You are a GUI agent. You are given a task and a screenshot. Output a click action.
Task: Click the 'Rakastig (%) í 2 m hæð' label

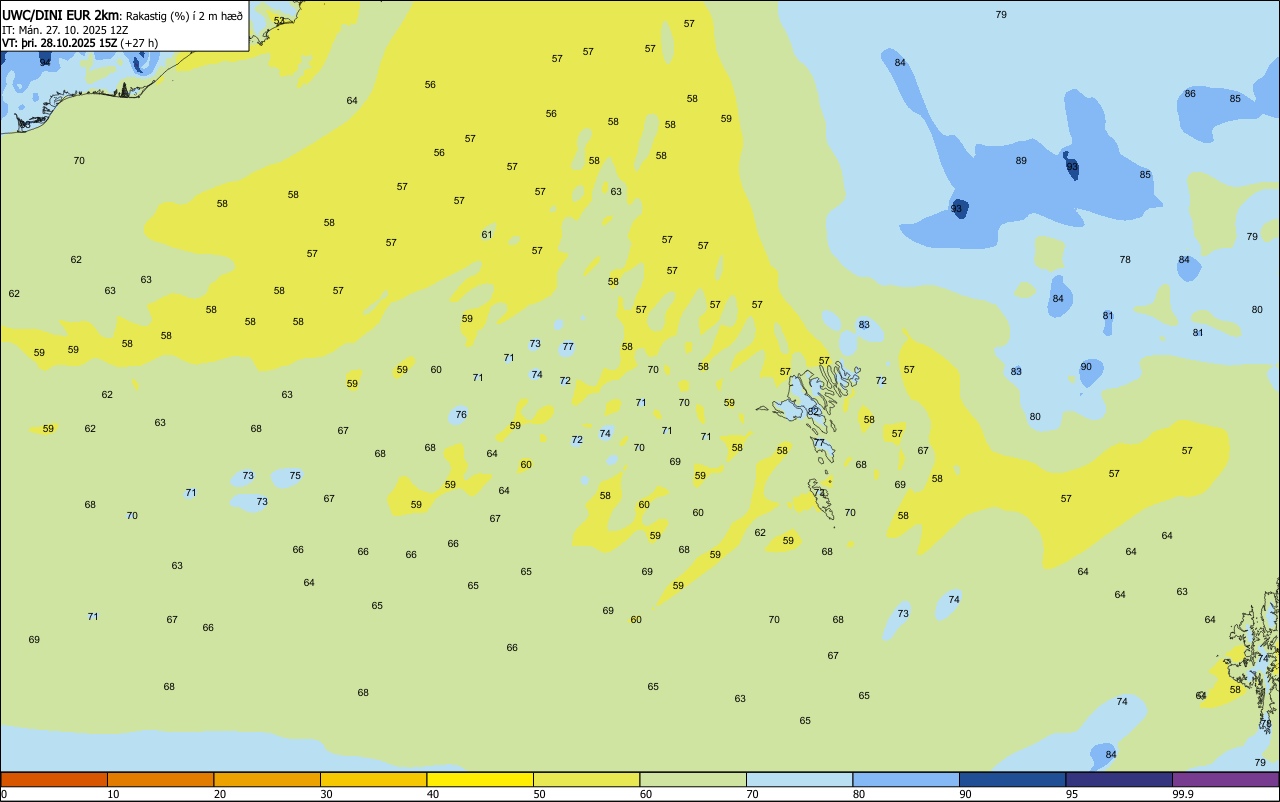184,16
